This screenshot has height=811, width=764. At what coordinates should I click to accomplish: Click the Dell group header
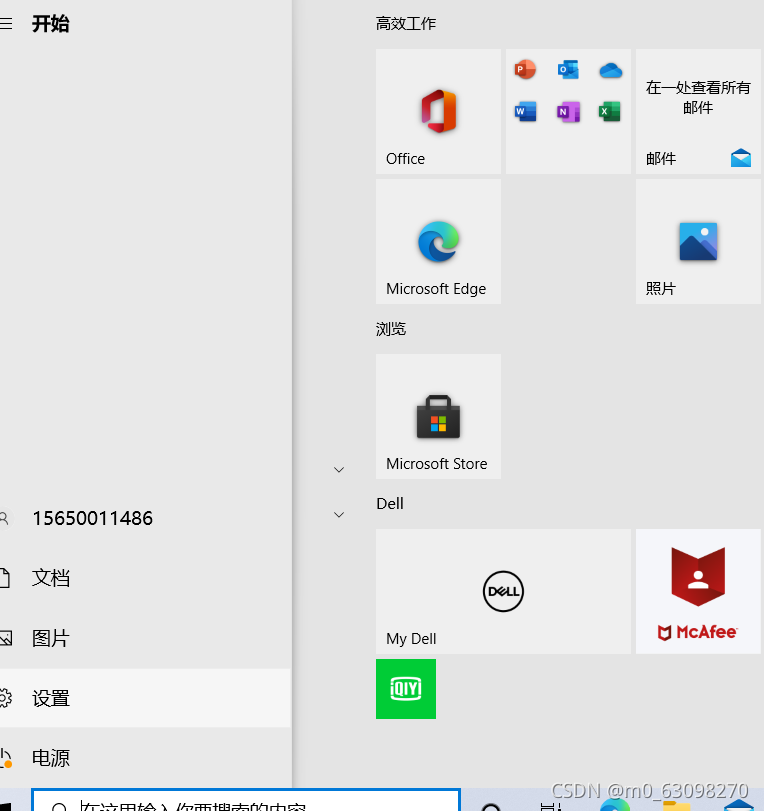pyautogui.click(x=390, y=504)
